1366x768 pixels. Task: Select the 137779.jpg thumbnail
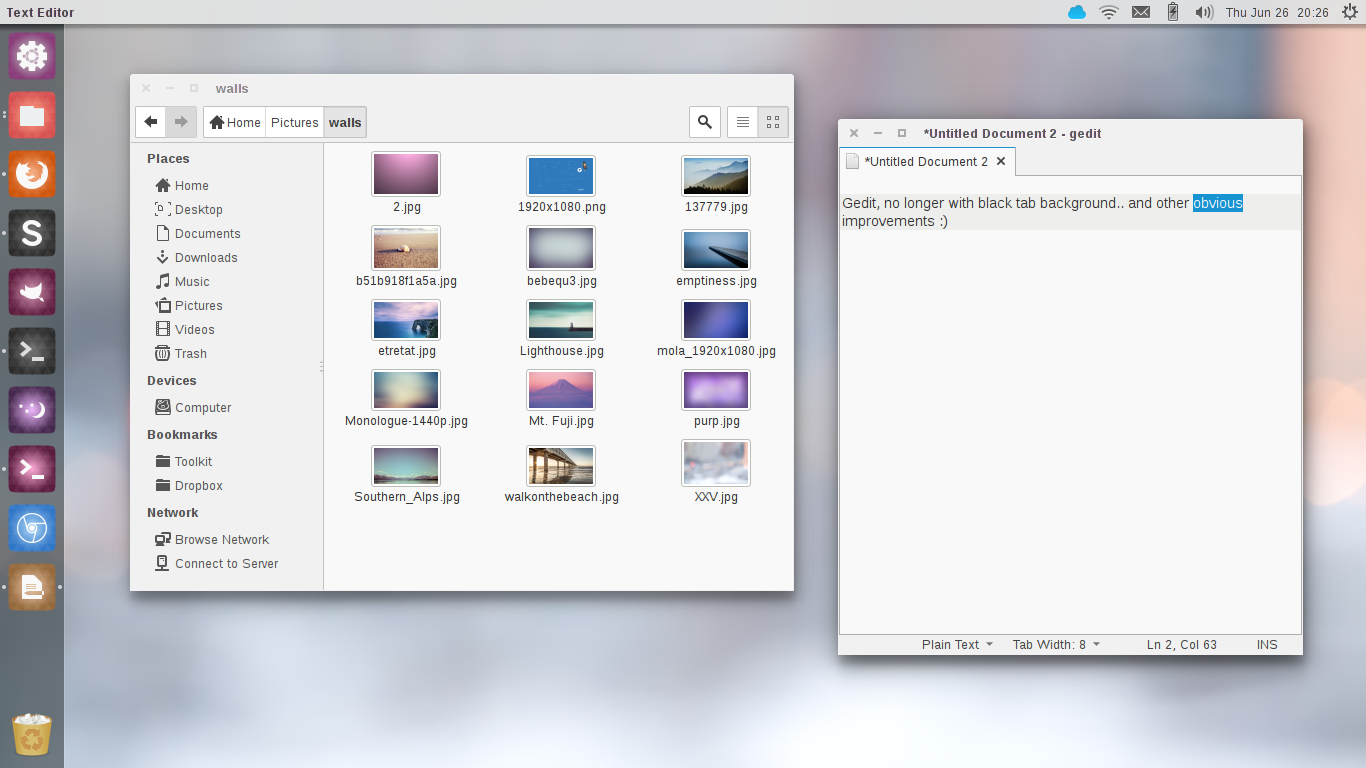tap(716, 176)
